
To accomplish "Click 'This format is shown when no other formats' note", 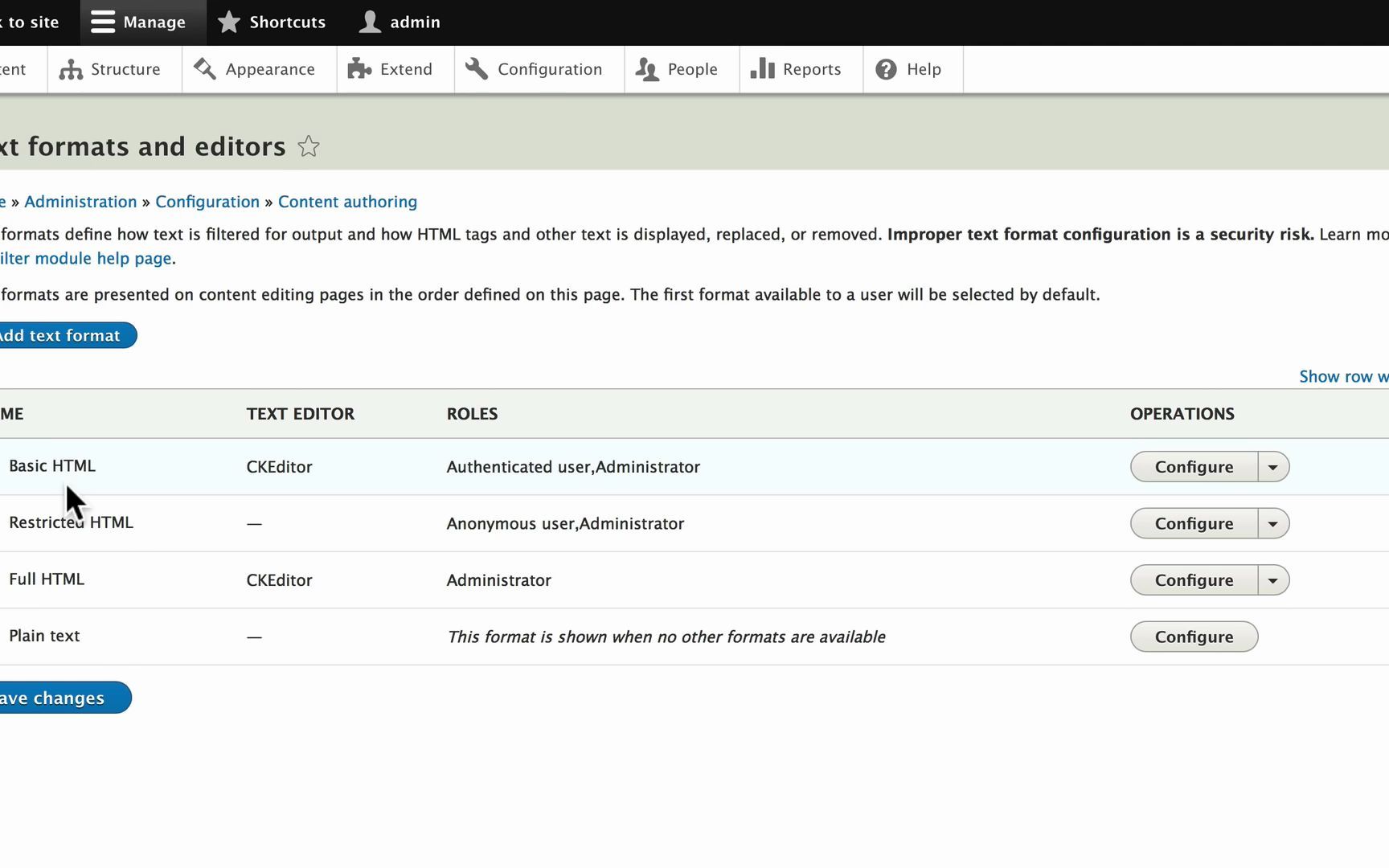I will pyautogui.click(x=666, y=637).
